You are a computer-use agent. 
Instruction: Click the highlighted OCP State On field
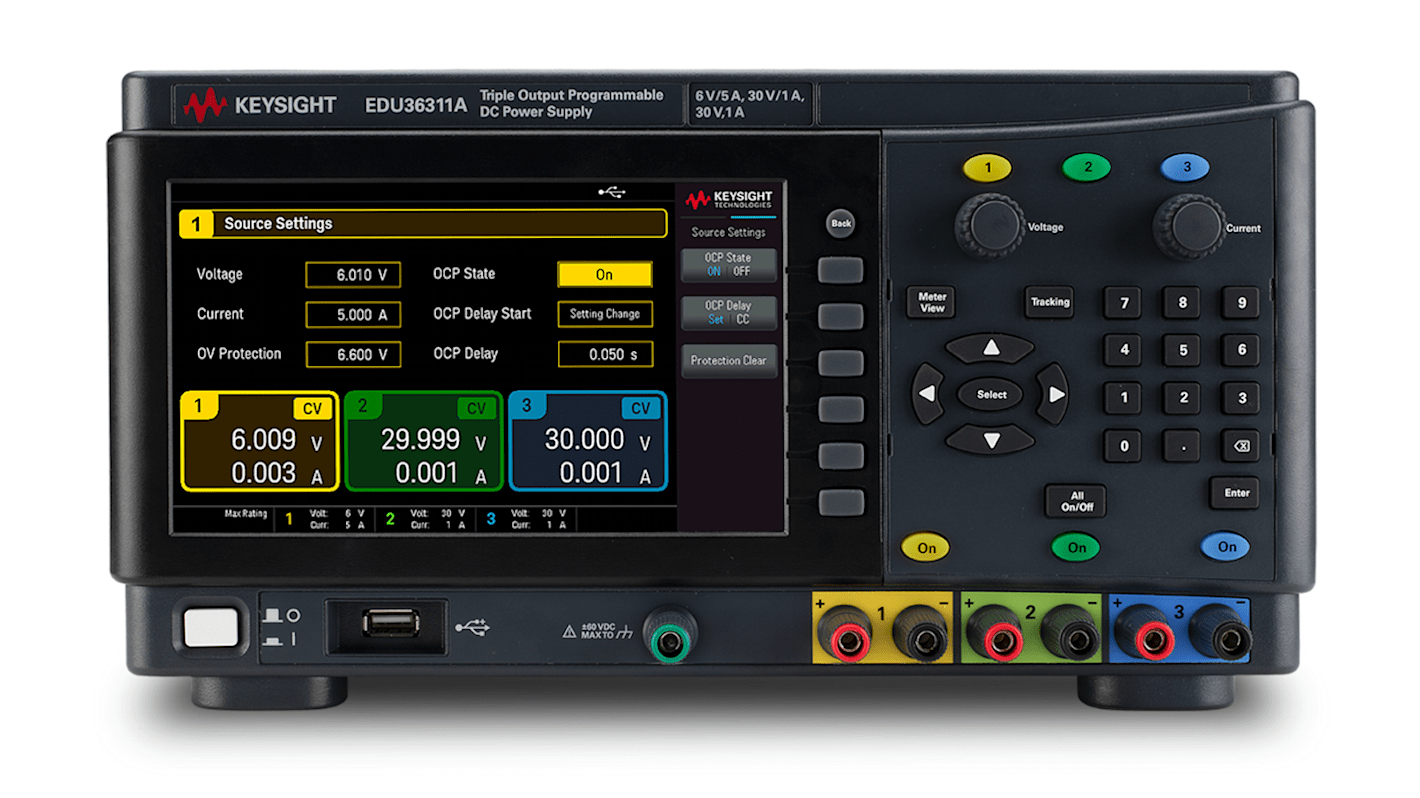pyautogui.click(x=605, y=274)
